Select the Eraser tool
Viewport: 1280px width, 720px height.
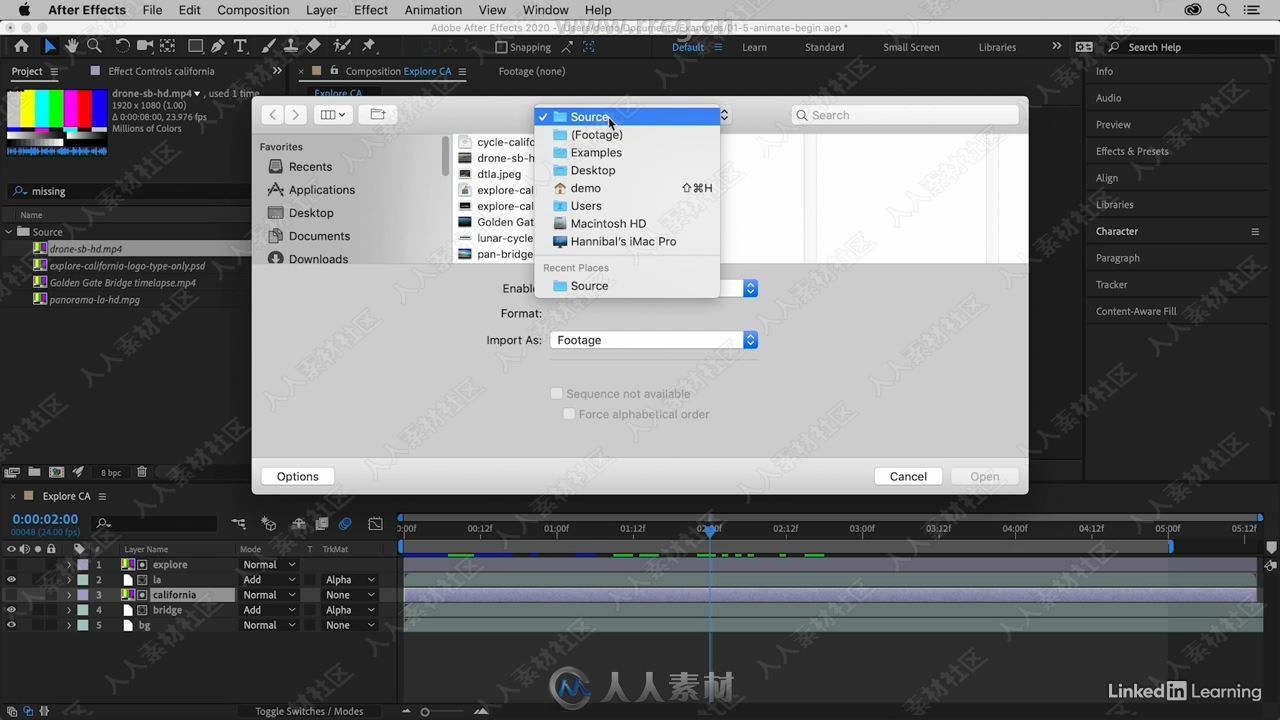pos(313,46)
